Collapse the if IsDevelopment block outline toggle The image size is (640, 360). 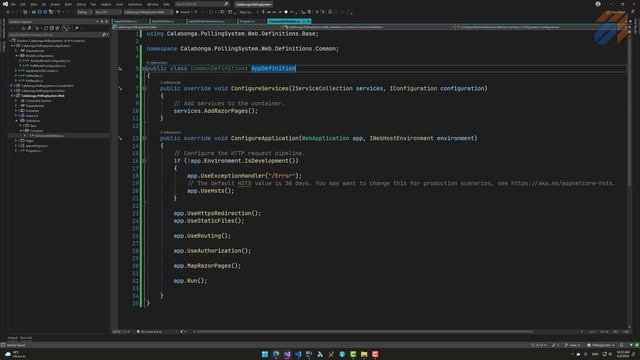pyautogui.click(x=144, y=161)
